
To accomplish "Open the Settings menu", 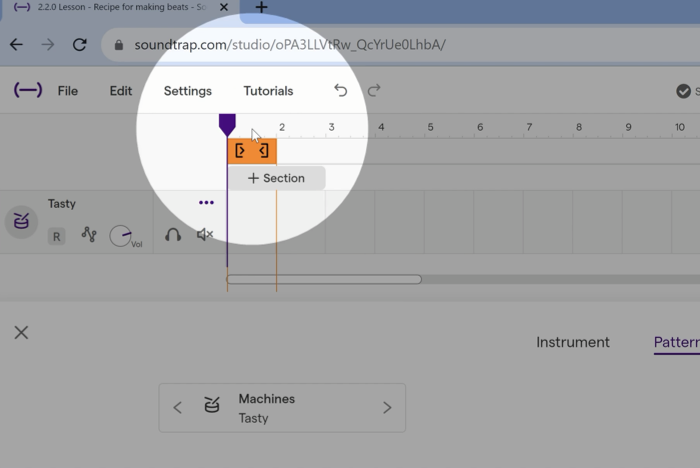I will tap(188, 91).
